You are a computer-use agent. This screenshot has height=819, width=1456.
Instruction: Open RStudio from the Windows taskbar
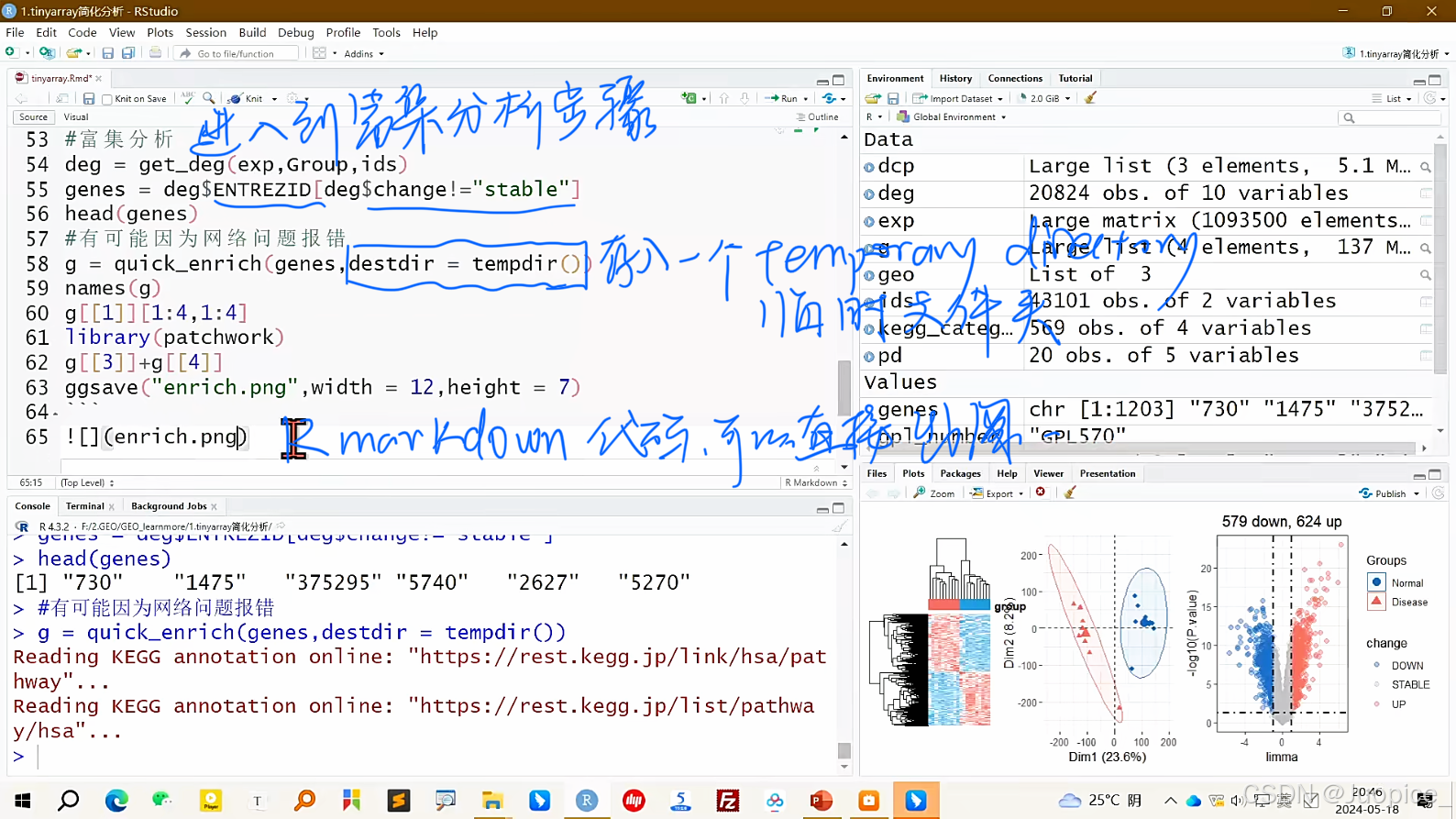(587, 801)
